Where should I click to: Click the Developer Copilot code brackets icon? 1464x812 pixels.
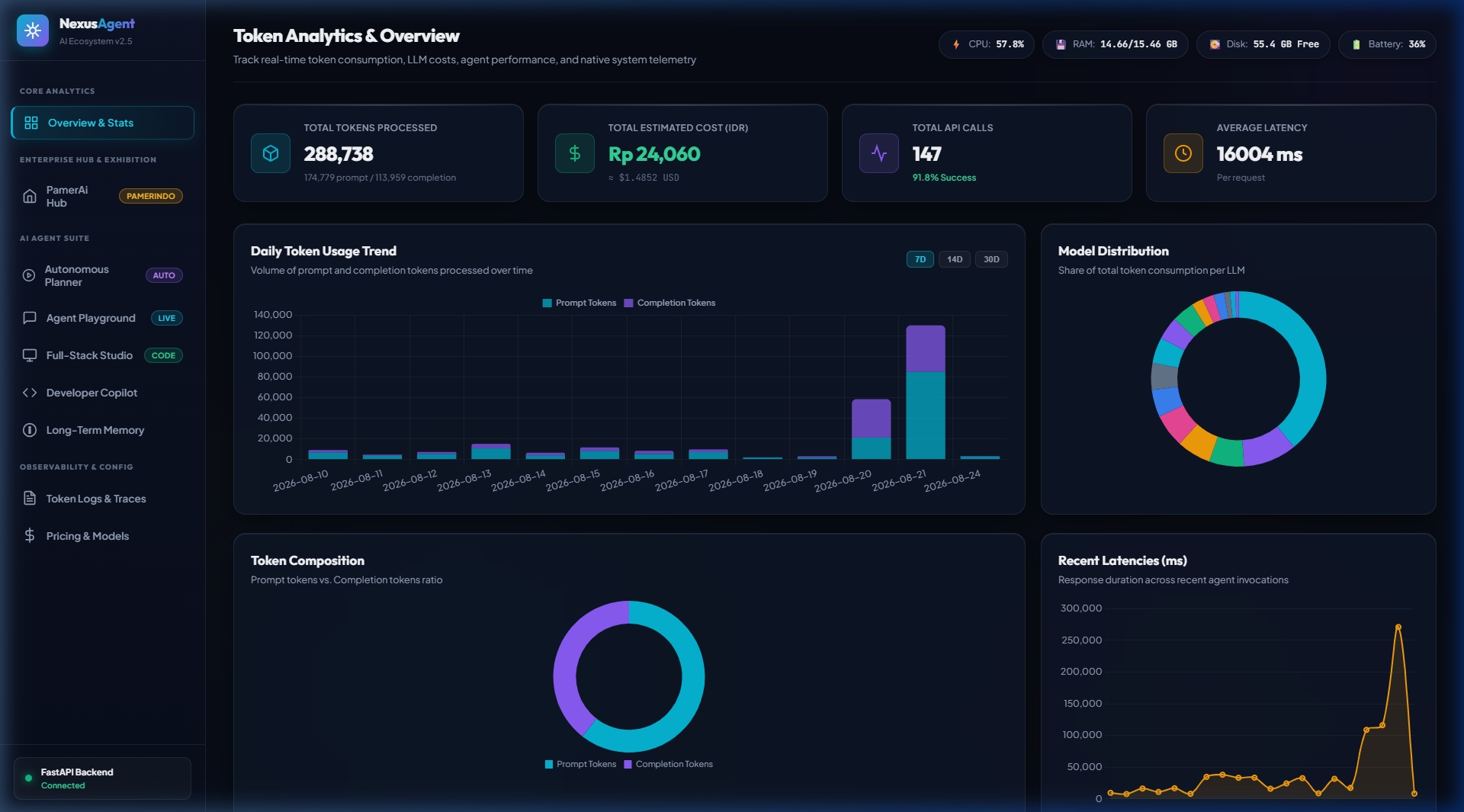pos(30,393)
